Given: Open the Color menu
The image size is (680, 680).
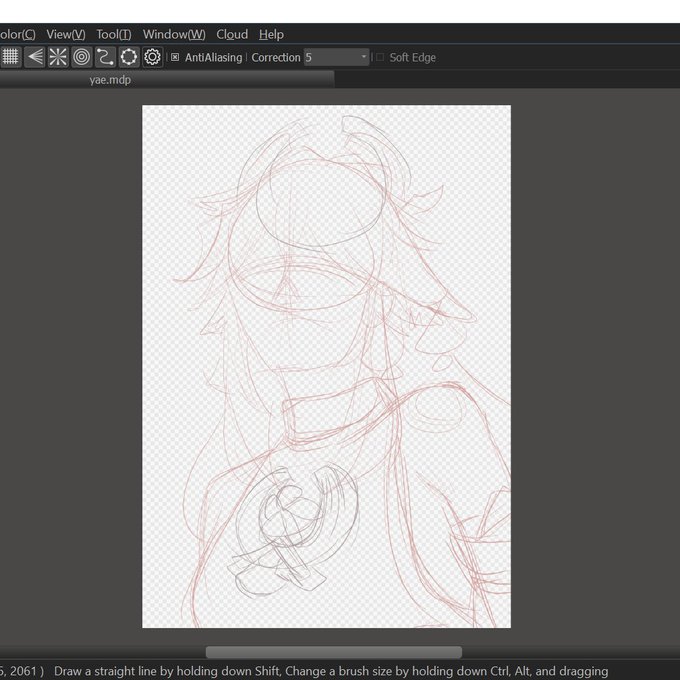Looking at the screenshot, I should [17, 34].
